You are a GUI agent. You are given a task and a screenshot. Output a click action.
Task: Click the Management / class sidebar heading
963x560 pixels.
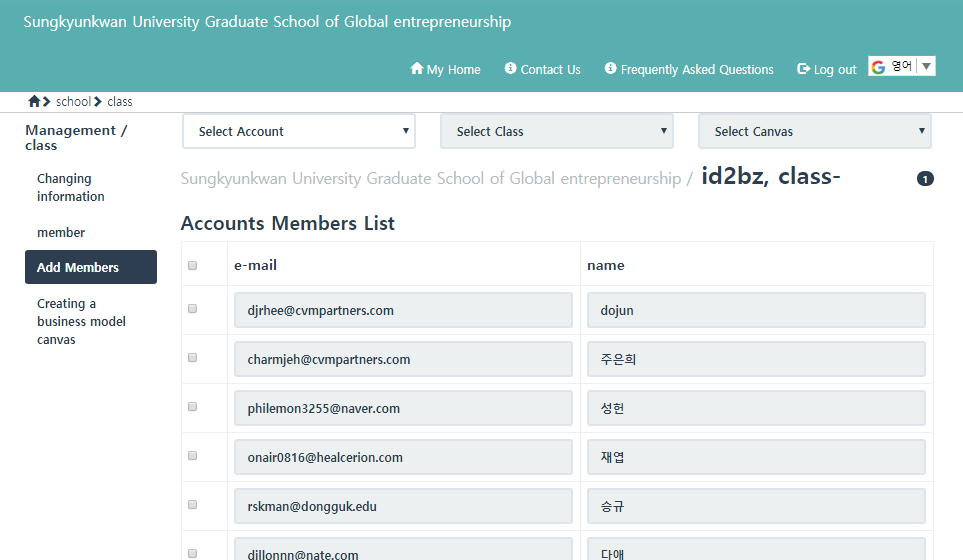click(76, 138)
